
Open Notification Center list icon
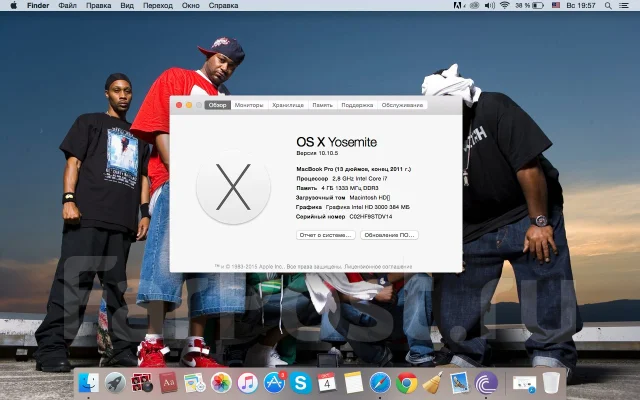pos(624,5)
